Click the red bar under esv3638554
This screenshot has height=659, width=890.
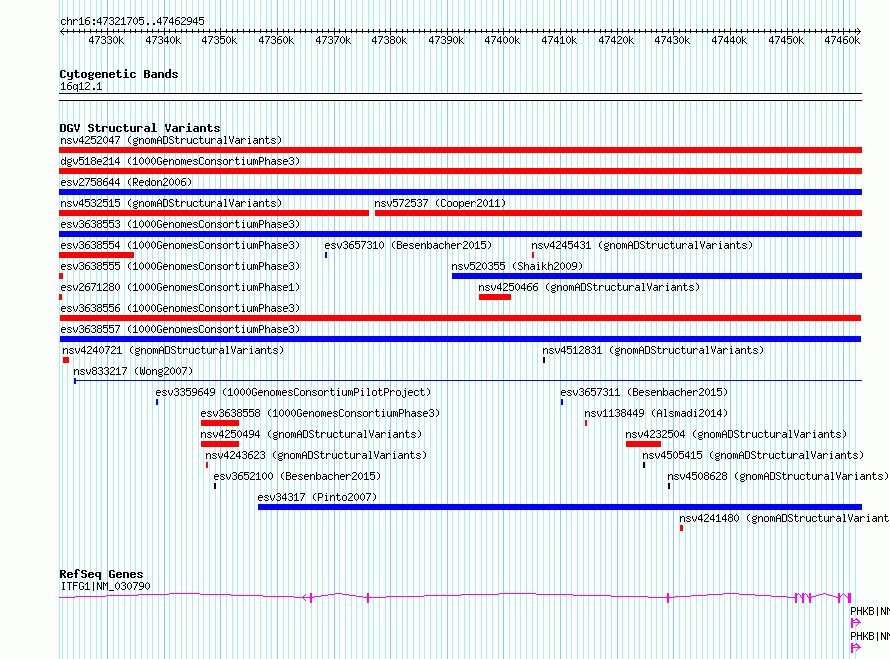[96, 255]
